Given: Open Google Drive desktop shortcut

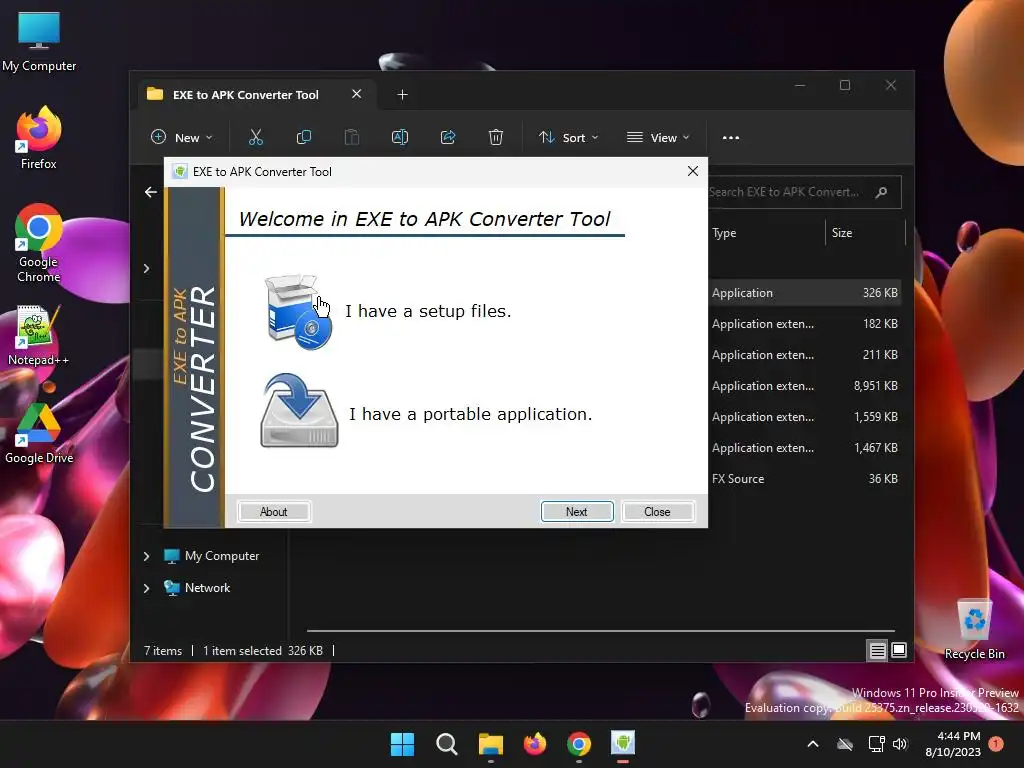Looking at the screenshot, I should [x=39, y=434].
